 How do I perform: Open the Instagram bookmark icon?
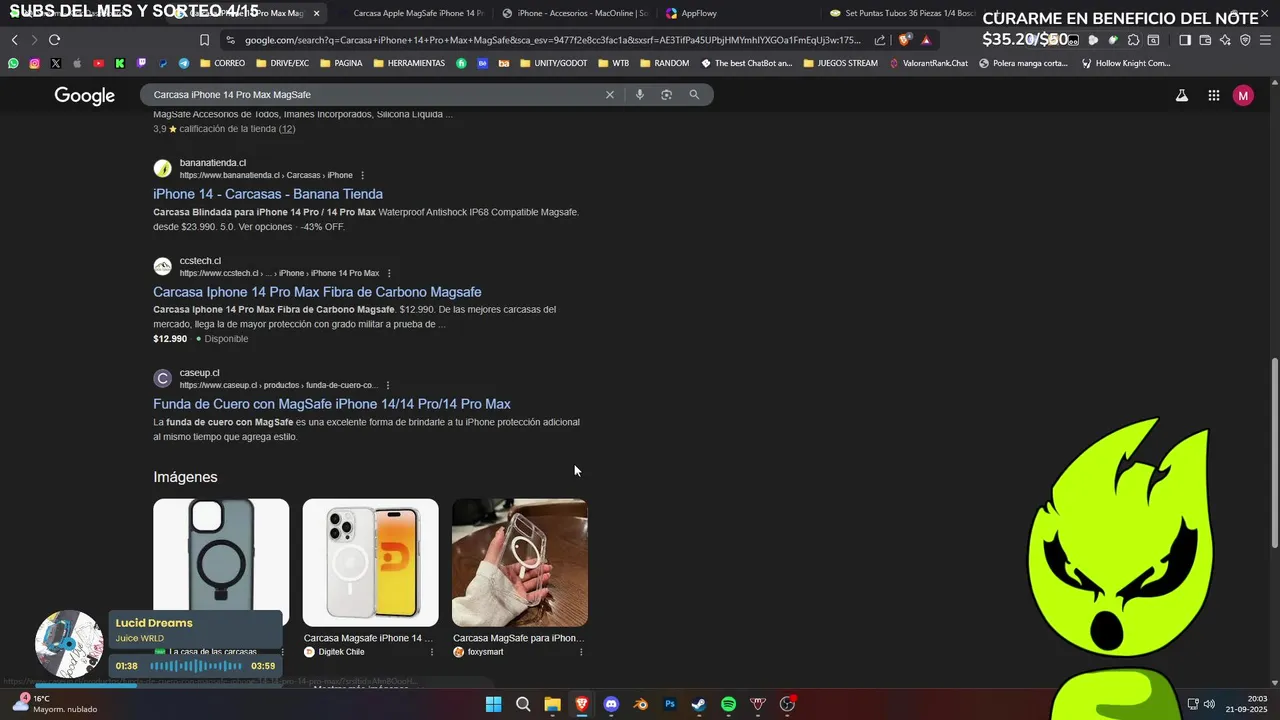click(34, 63)
